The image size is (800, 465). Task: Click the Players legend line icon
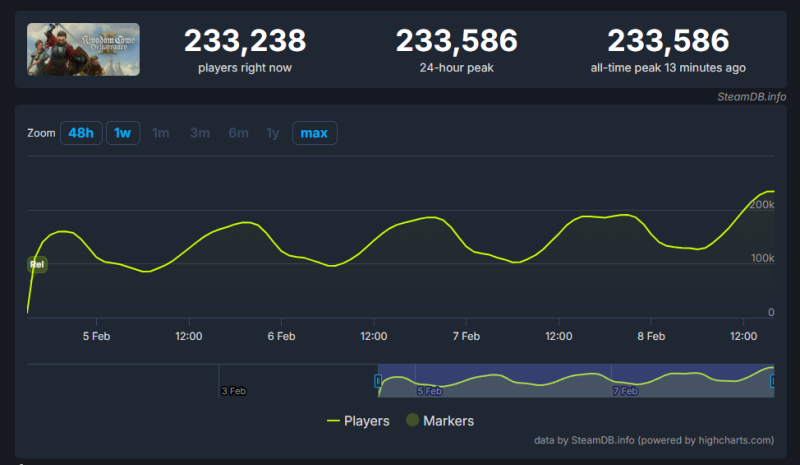[x=333, y=421]
